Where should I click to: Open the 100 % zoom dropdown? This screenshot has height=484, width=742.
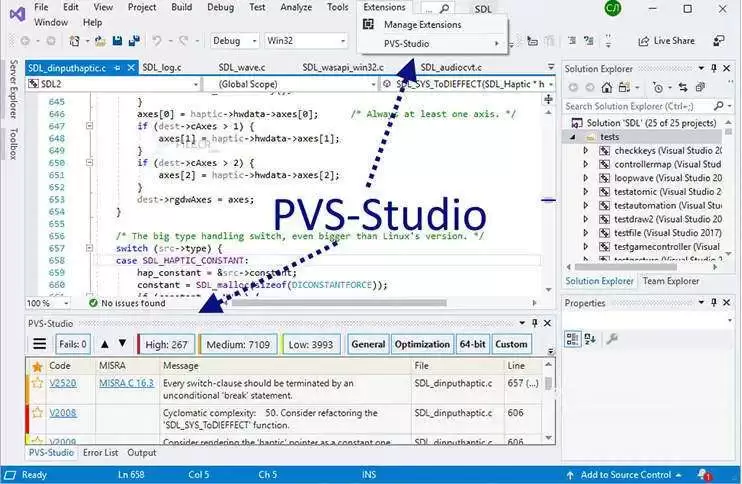[x=47, y=303]
